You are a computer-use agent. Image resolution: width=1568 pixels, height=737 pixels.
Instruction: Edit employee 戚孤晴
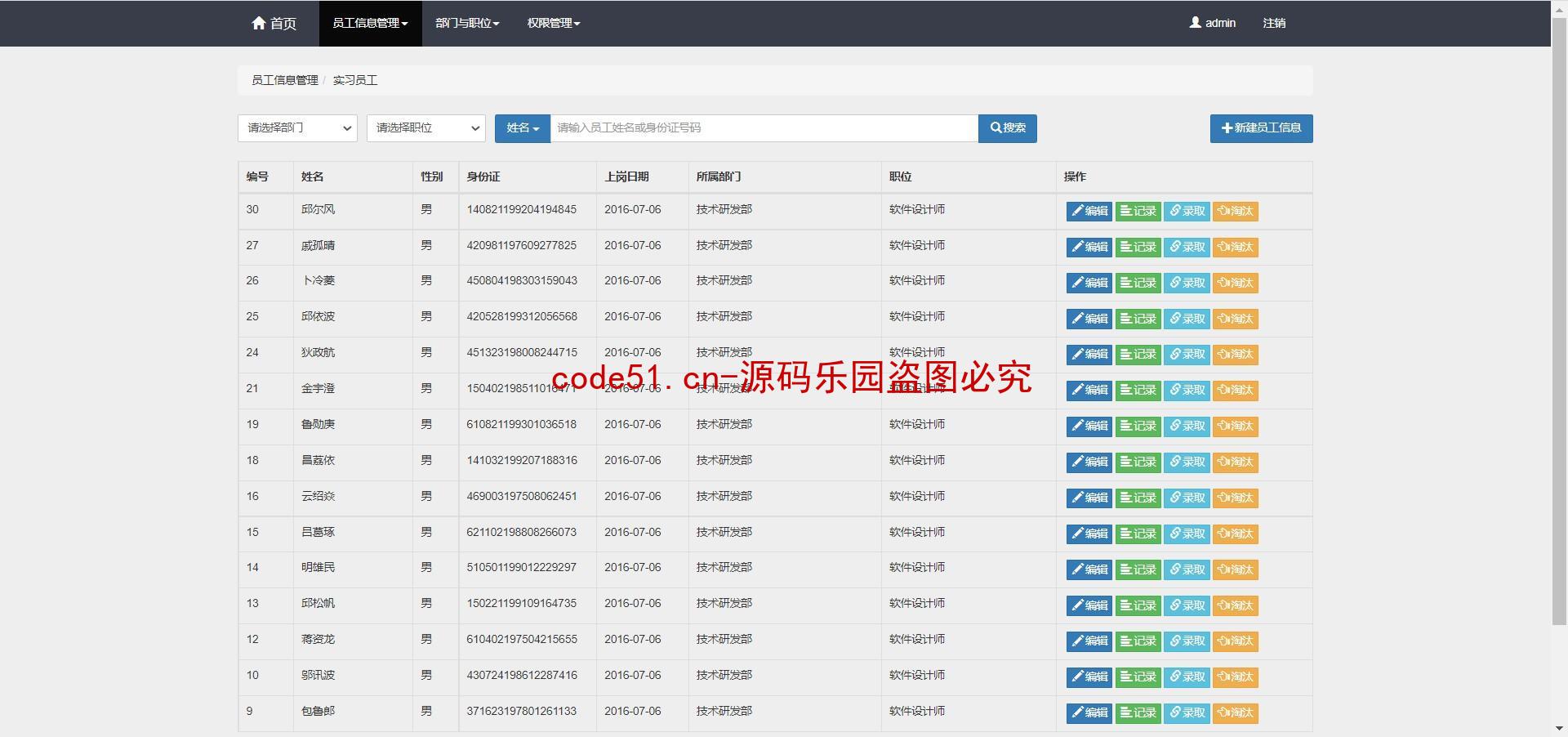click(x=1089, y=247)
